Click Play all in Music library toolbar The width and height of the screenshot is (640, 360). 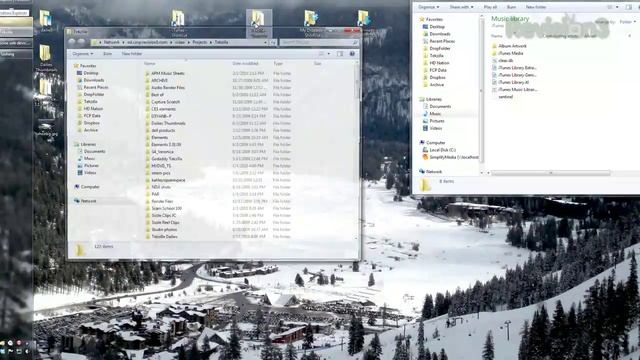tap(490, 7)
